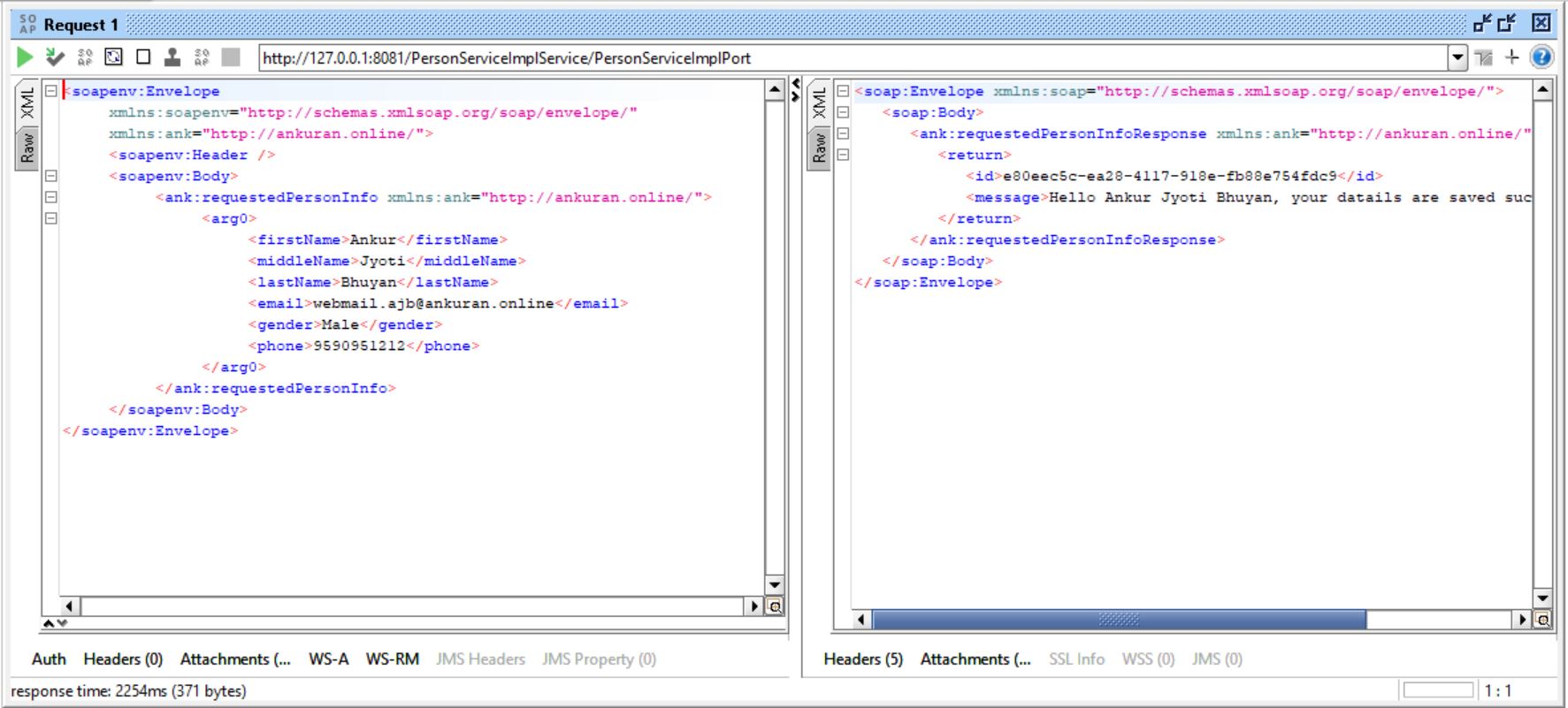Switch to the Raw tab in request editor

(x=27, y=148)
